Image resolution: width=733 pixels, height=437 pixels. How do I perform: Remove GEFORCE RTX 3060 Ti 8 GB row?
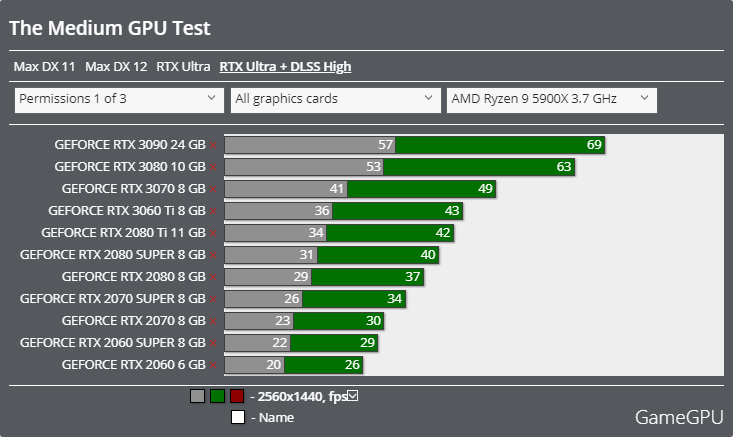[x=213, y=211]
